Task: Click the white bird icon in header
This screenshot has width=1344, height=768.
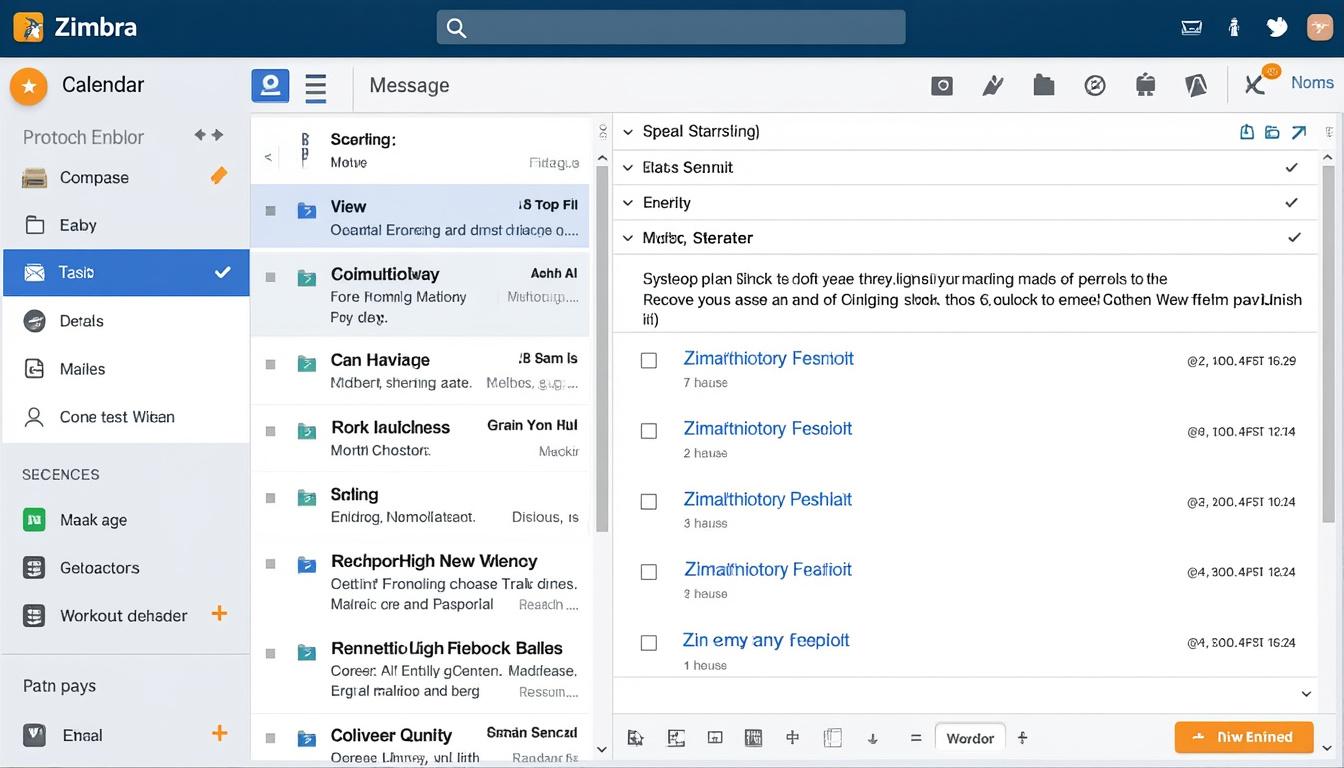Action: pos(1277,27)
